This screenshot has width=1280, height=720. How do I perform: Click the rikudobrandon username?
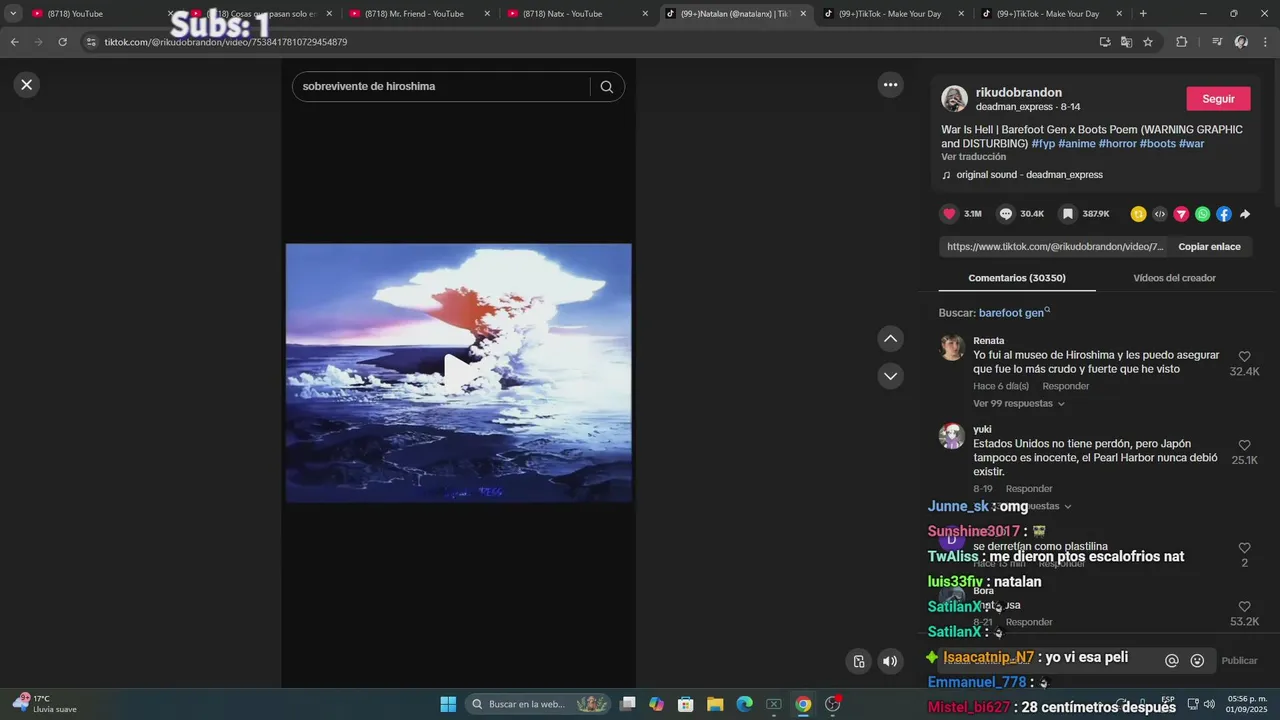[x=1019, y=92]
